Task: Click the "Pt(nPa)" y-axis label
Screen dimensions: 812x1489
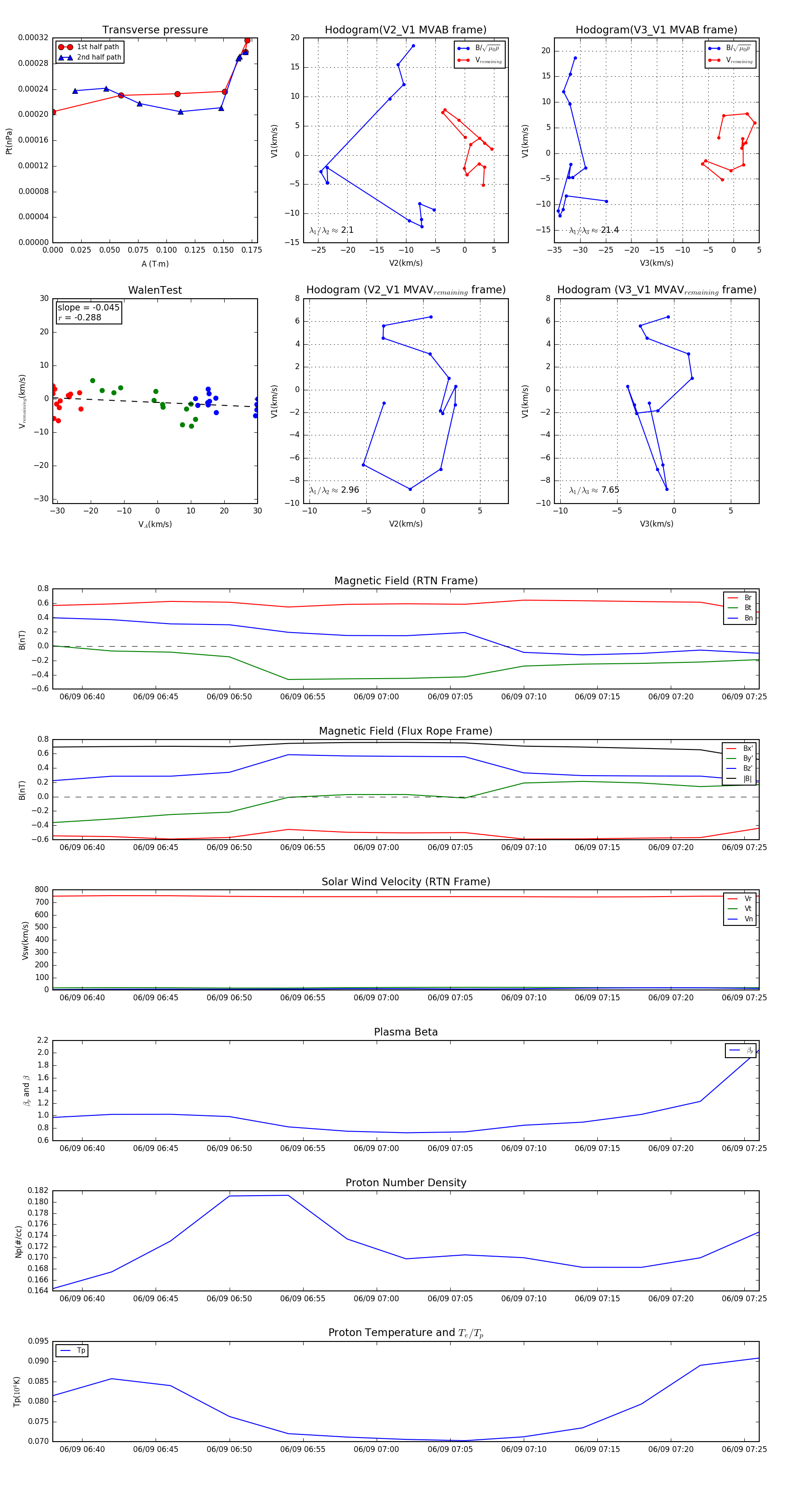Action: tap(9, 141)
